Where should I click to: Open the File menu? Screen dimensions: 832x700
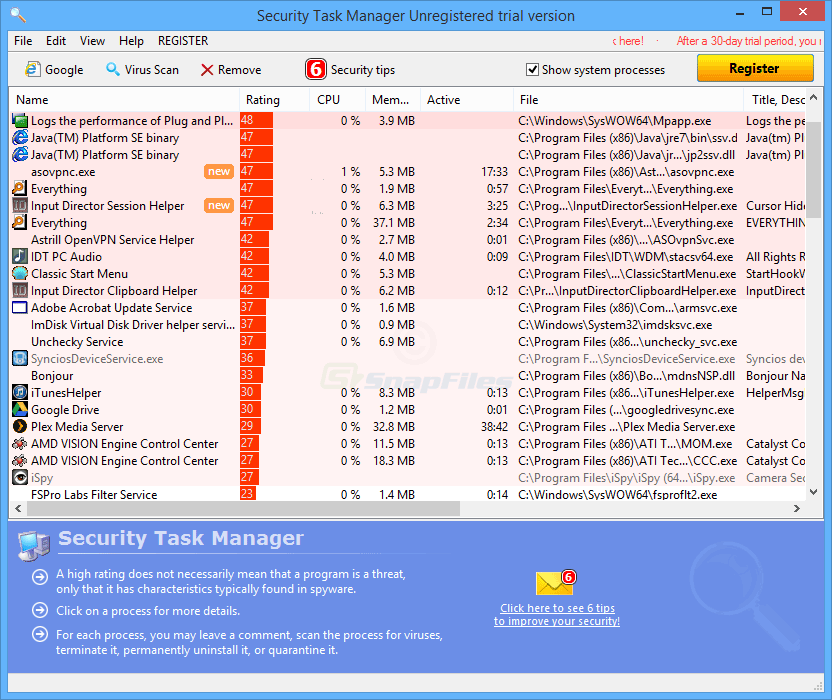point(23,41)
